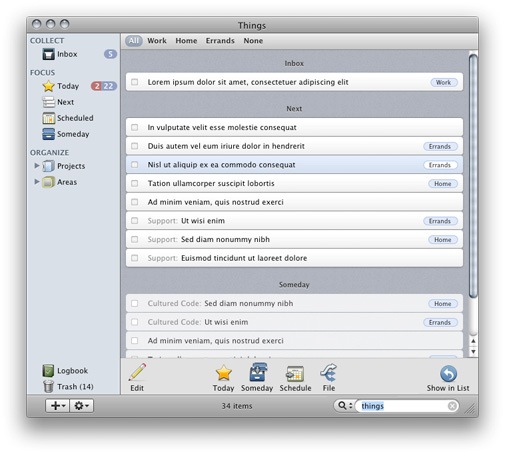Filter tasks by the Errands tag
Viewport: 505px width, 454px height.
click(x=220, y=41)
